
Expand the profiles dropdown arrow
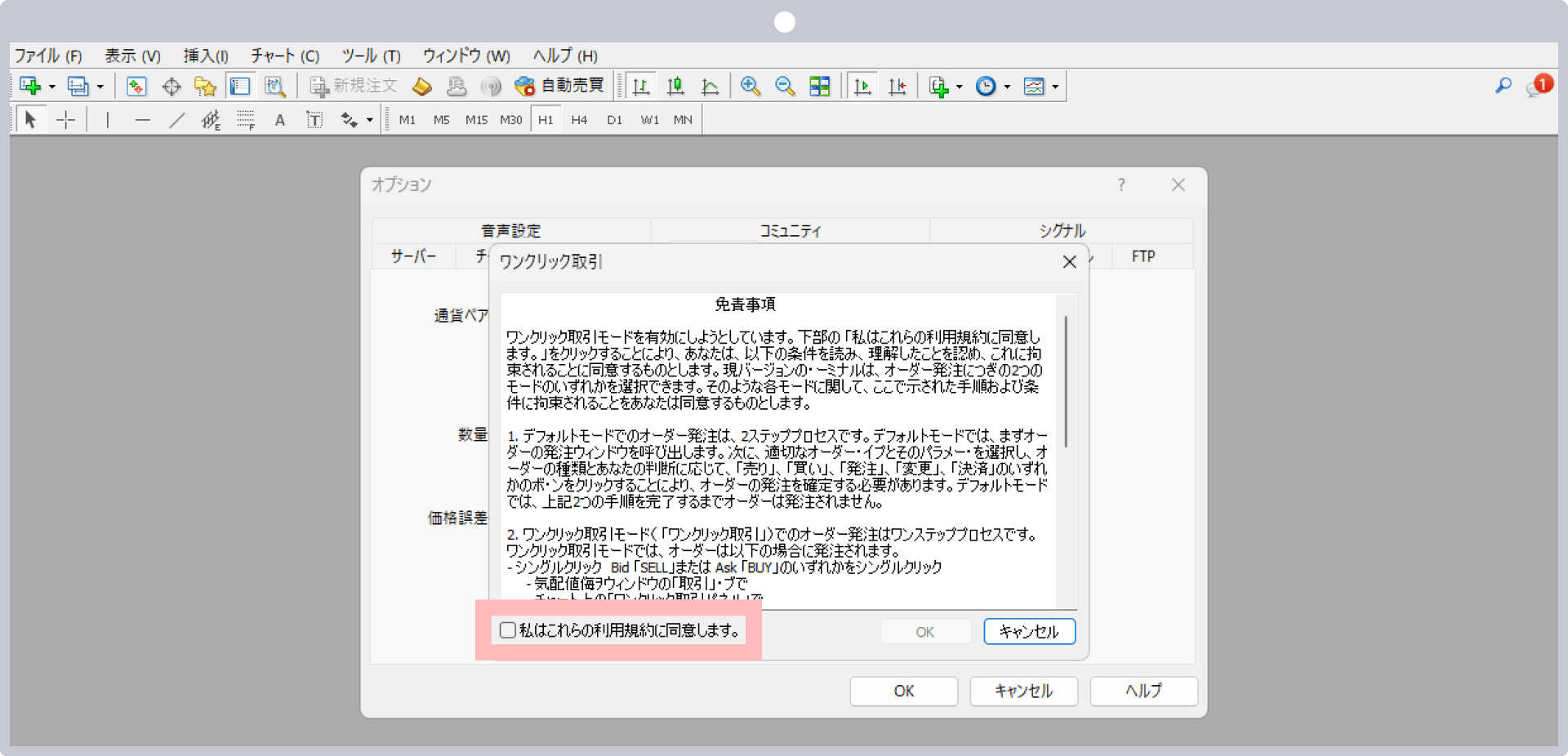click(100, 87)
